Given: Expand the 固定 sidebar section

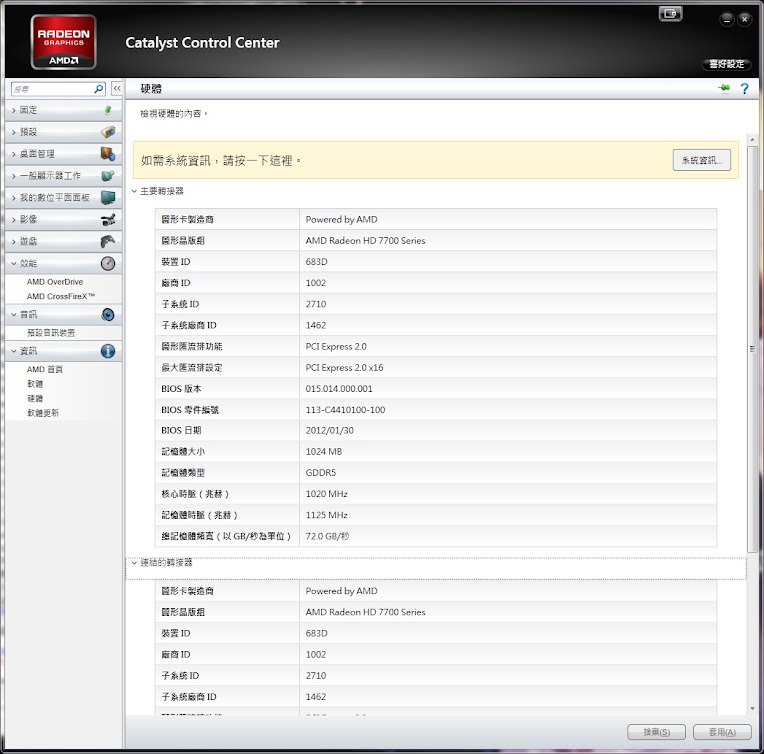Looking at the screenshot, I should click(x=14, y=111).
